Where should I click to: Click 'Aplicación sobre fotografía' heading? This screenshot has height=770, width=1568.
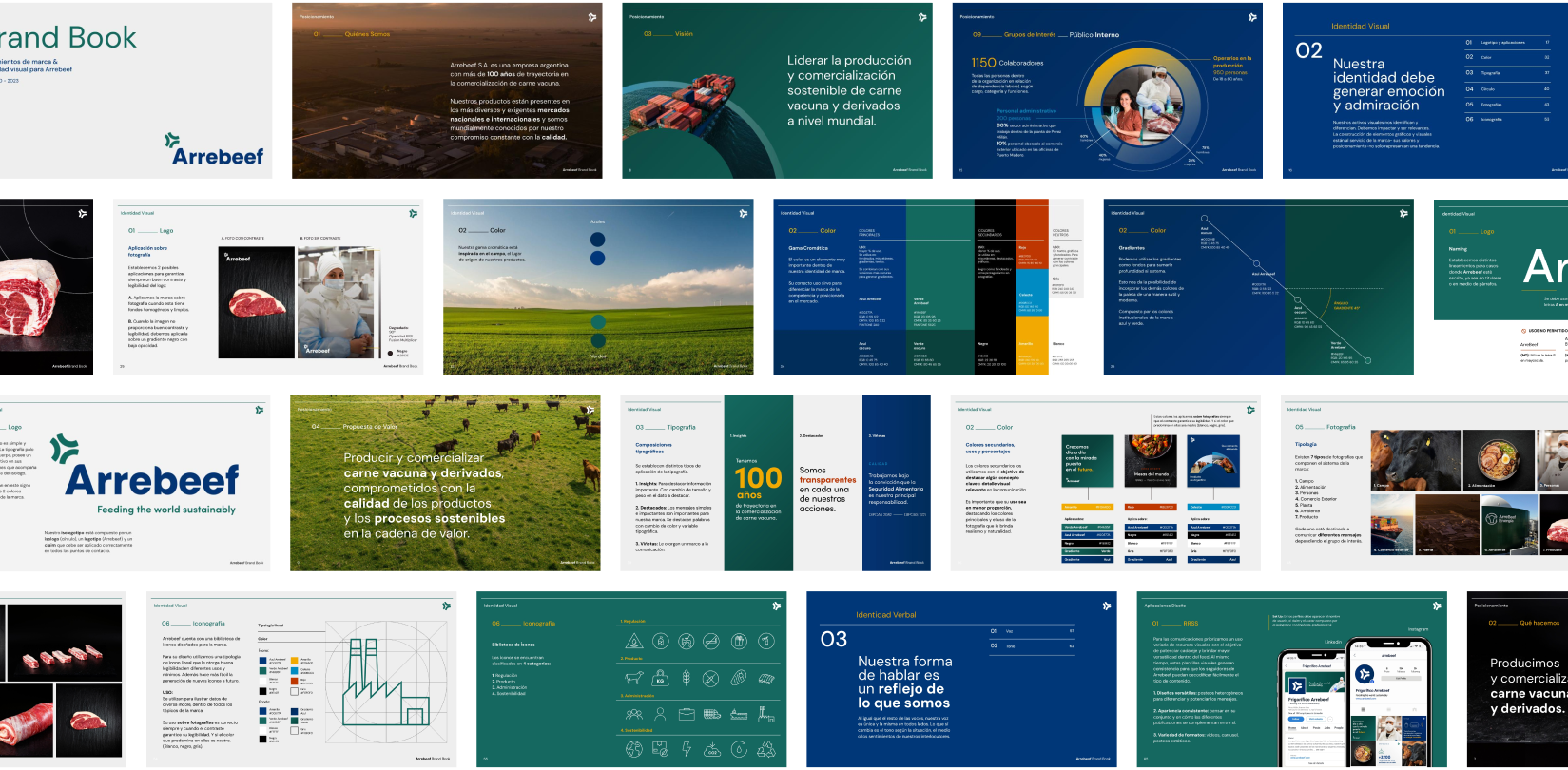tap(147, 252)
